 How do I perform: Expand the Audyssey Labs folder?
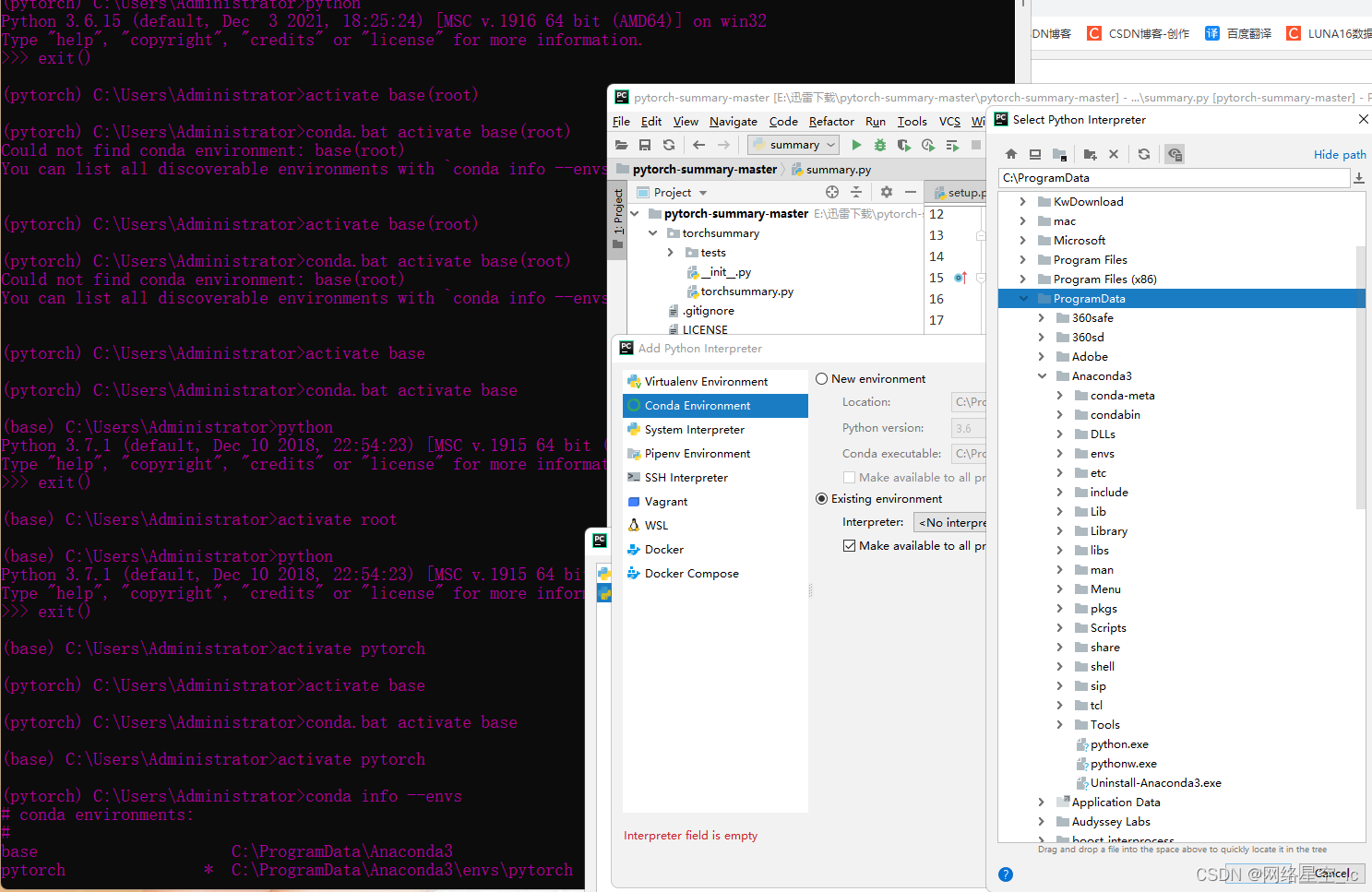(x=1042, y=822)
